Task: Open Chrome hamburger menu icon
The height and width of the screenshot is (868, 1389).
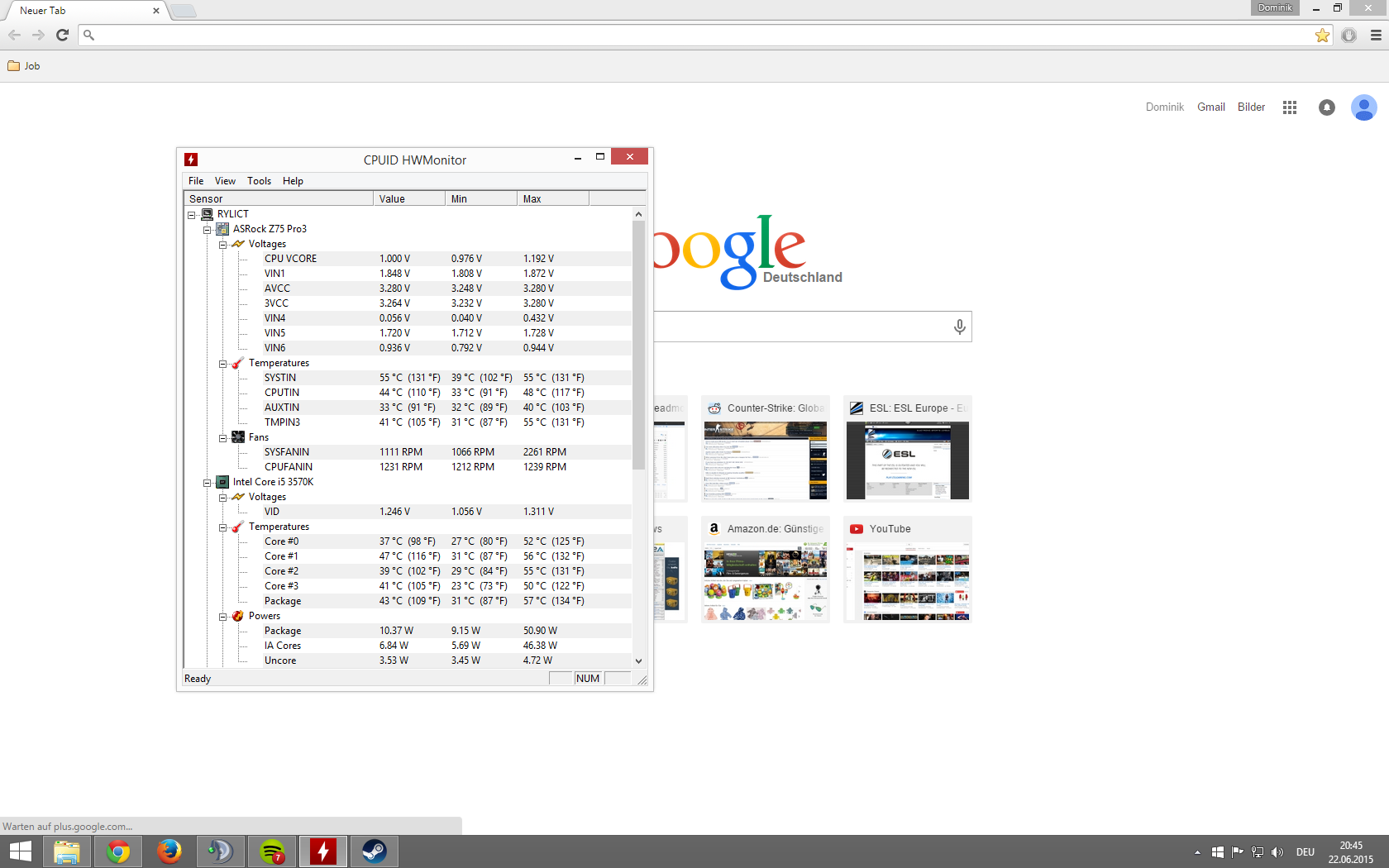Action: (x=1376, y=36)
